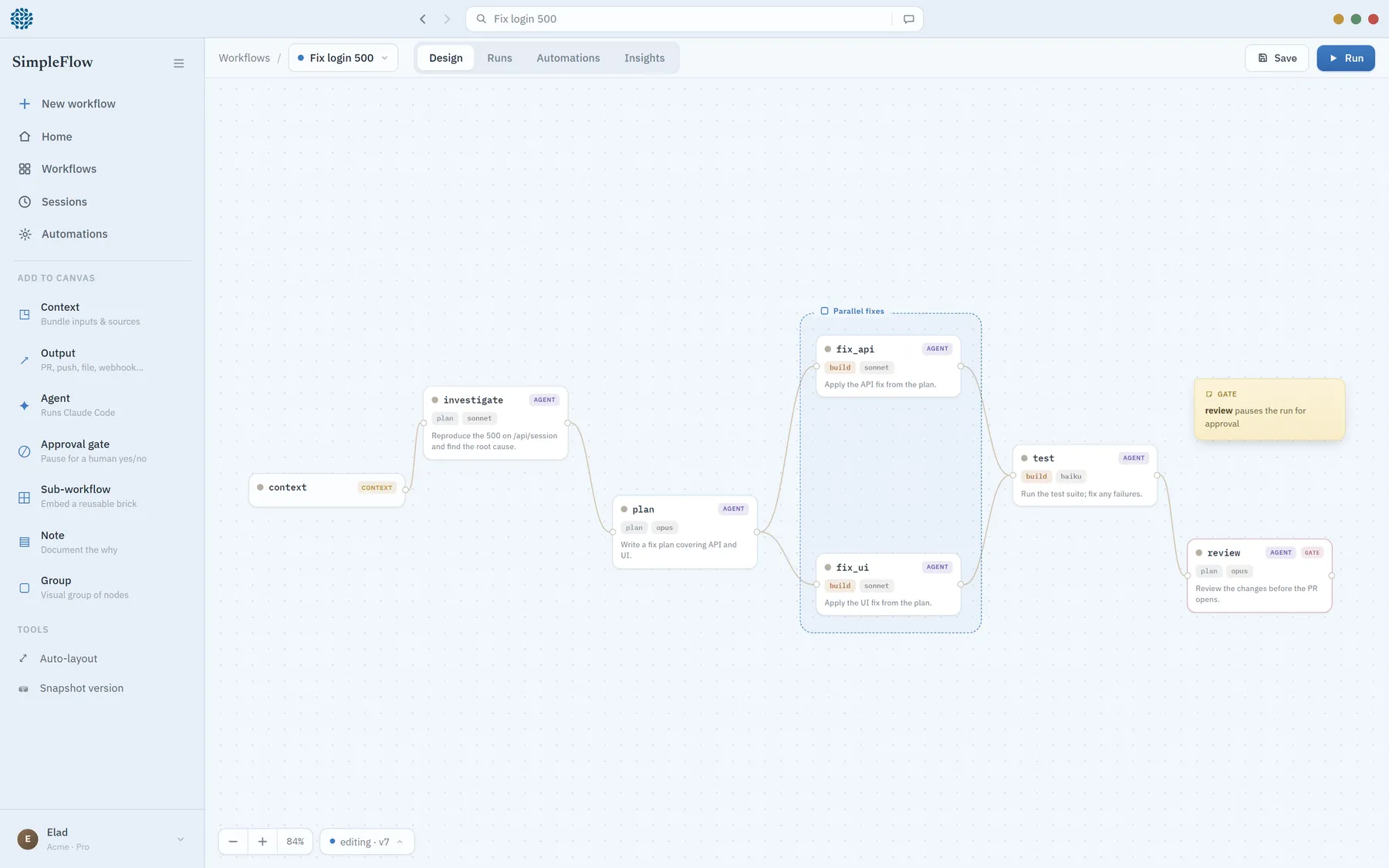
Task: Click the Home house icon
Action: click(x=25, y=137)
